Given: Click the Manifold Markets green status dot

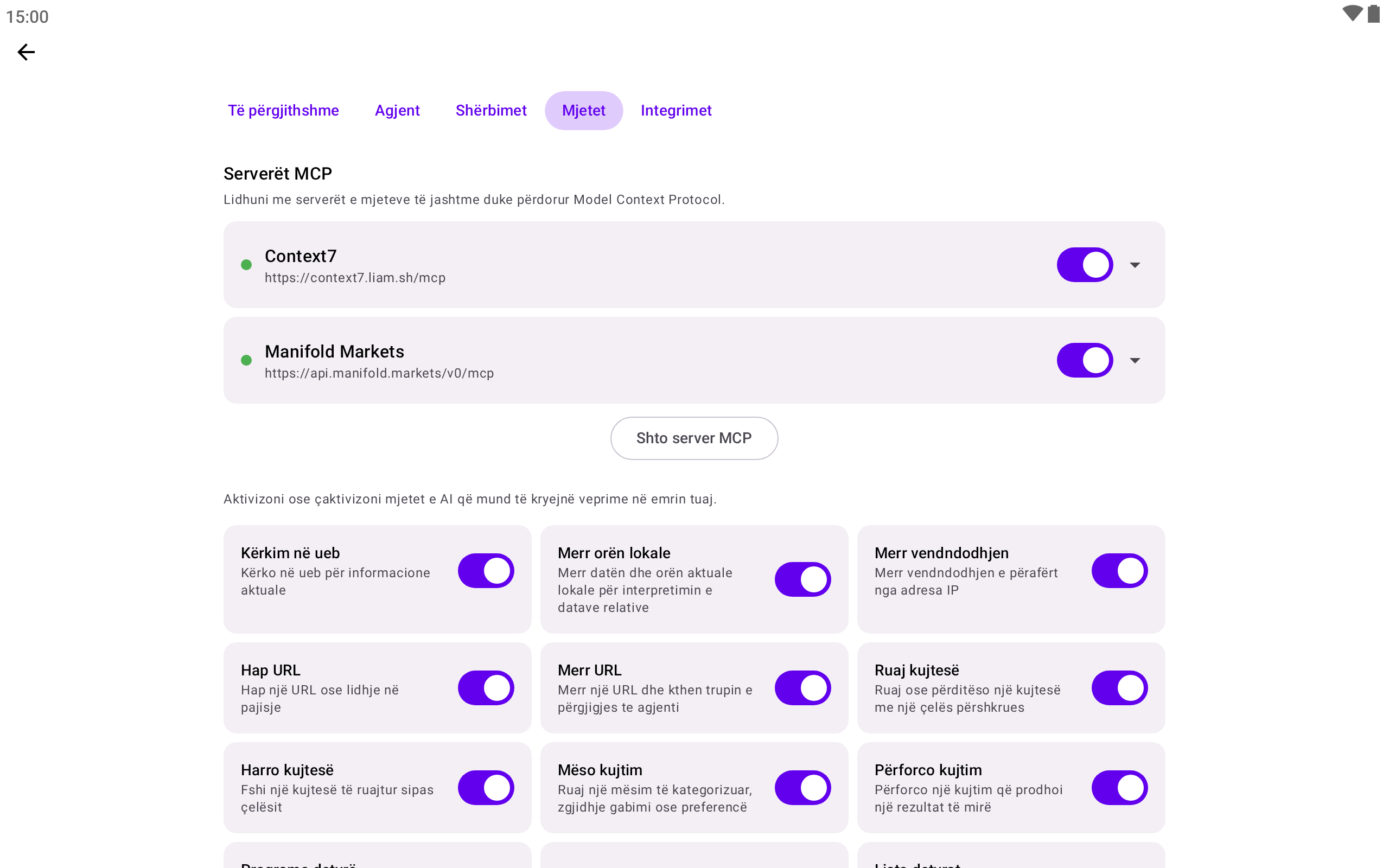Looking at the screenshot, I should tap(246, 360).
